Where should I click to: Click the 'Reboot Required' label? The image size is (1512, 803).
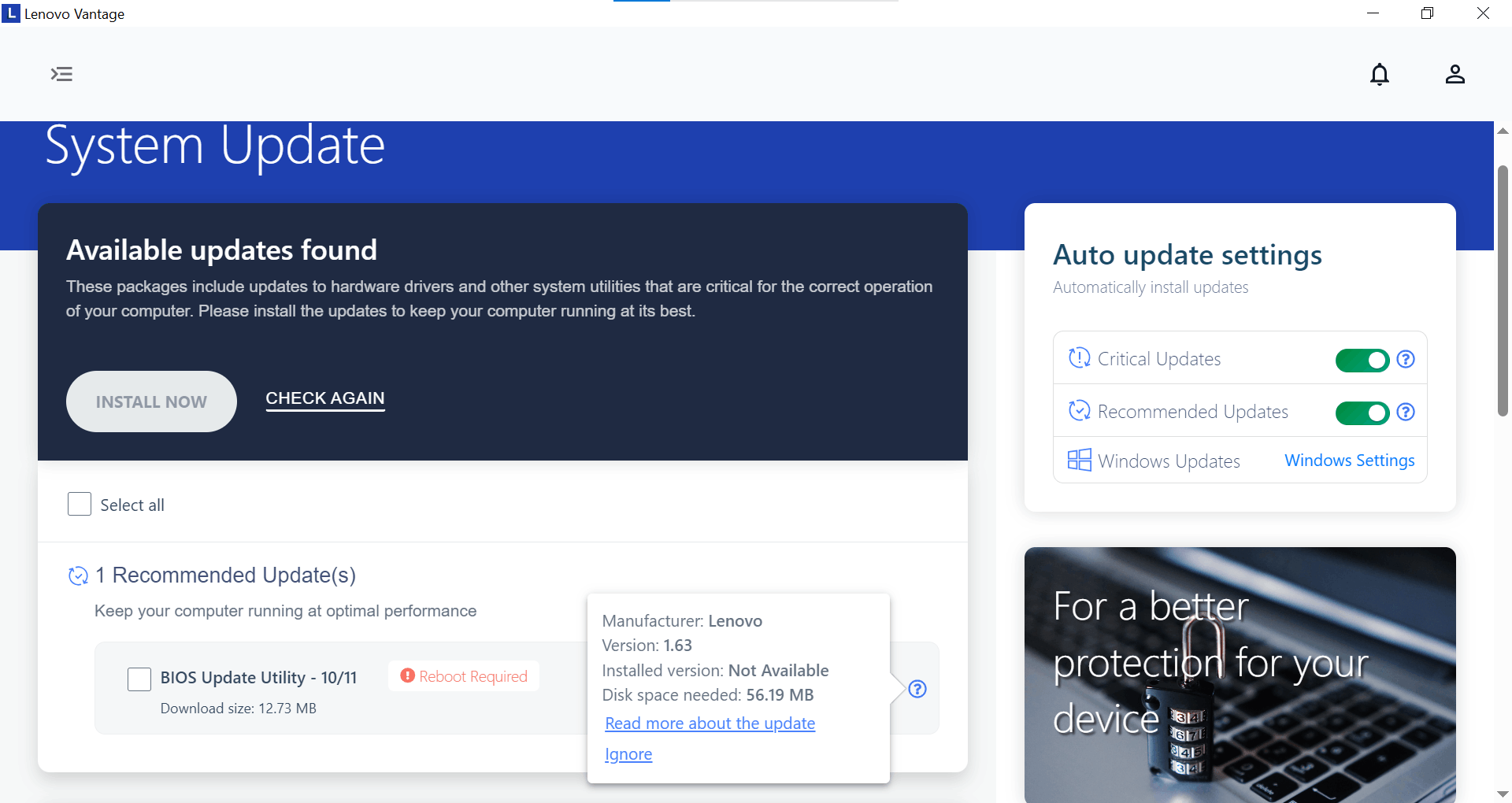point(473,676)
